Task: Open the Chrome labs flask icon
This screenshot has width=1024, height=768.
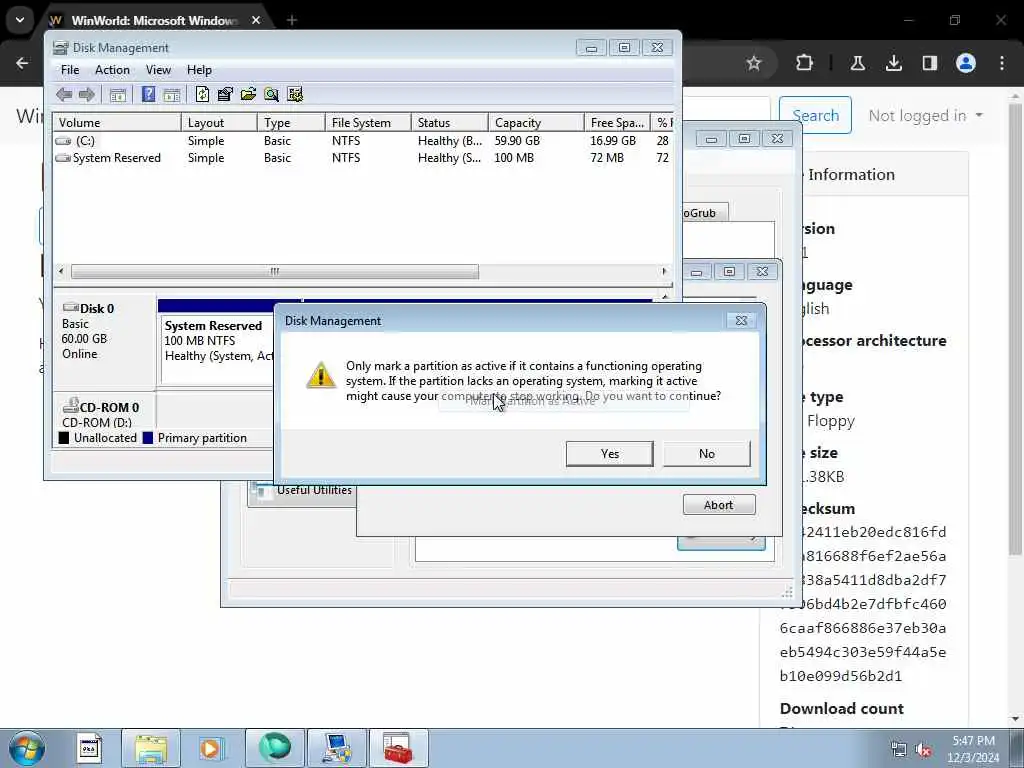Action: [857, 63]
